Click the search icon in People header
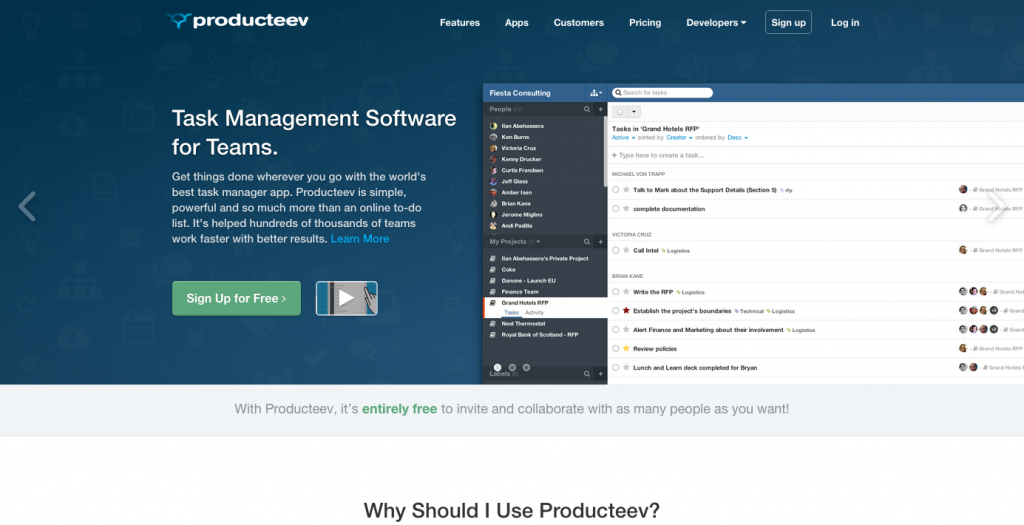The image size is (1024, 525). coord(586,110)
